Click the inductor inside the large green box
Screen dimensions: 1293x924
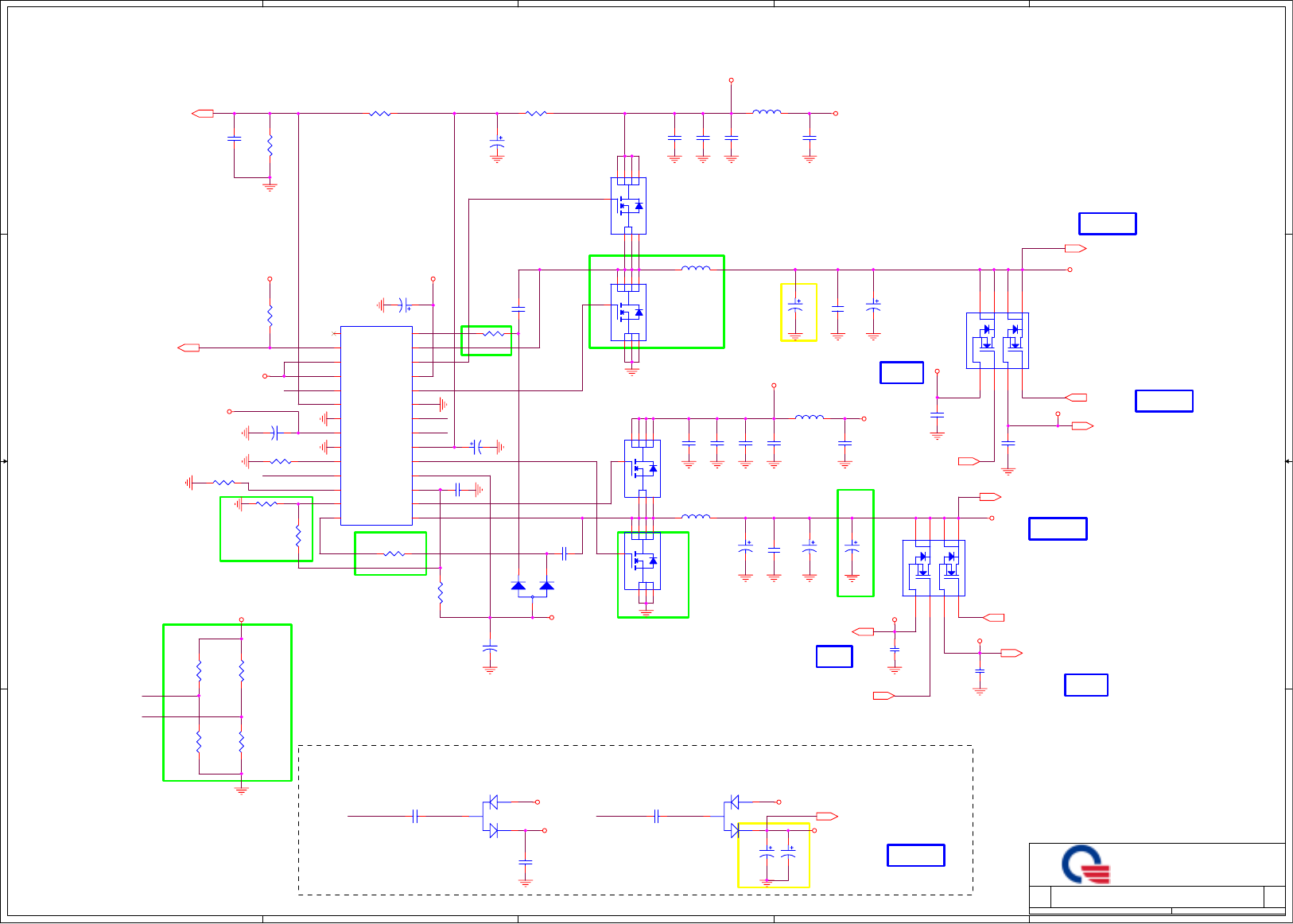coord(696,268)
